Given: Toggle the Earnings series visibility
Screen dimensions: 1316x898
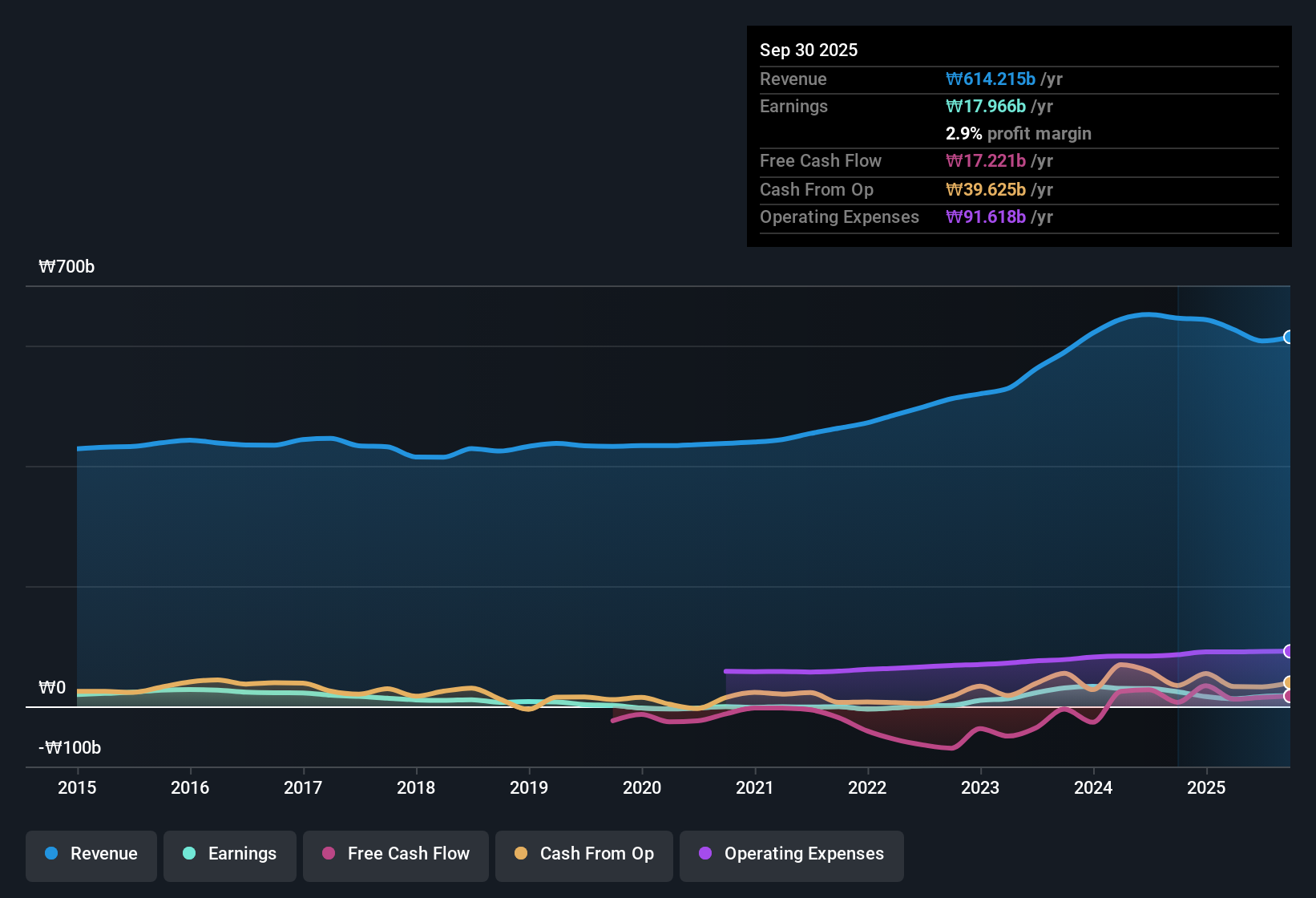Looking at the screenshot, I should point(229,854).
